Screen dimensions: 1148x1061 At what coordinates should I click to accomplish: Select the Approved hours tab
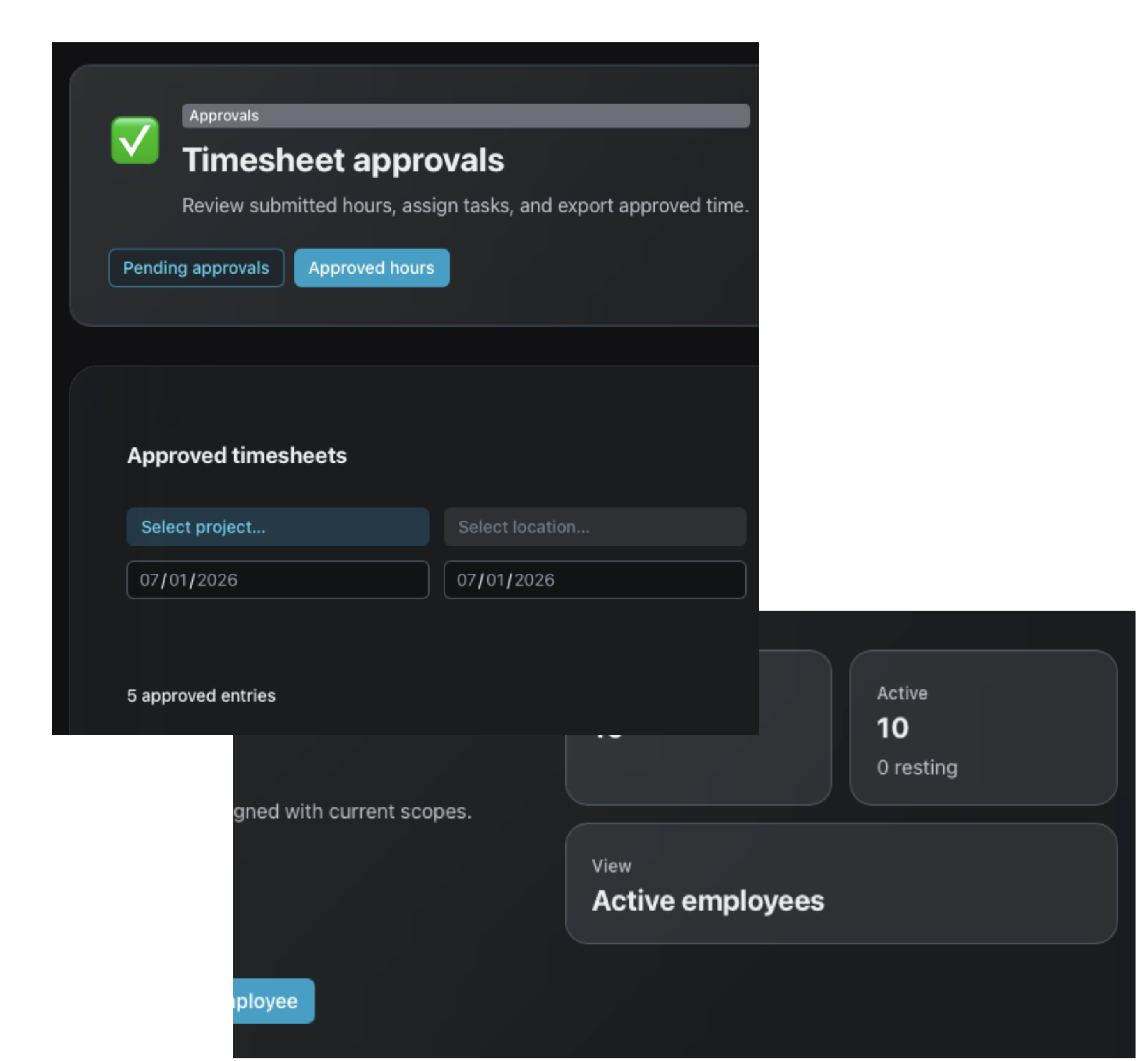coord(371,268)
